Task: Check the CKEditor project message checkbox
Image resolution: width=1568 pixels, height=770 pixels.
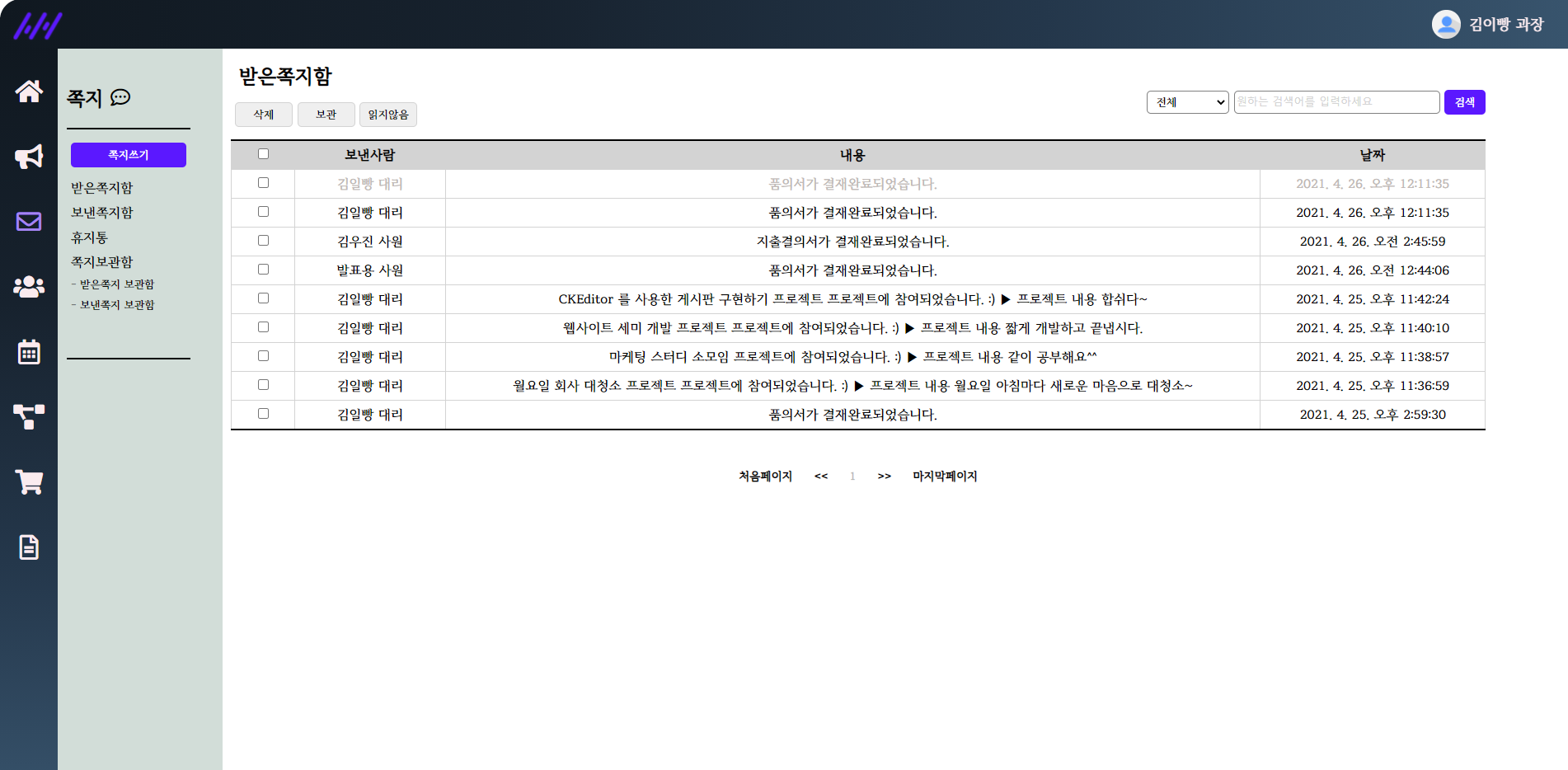Action: coord(263,298)
